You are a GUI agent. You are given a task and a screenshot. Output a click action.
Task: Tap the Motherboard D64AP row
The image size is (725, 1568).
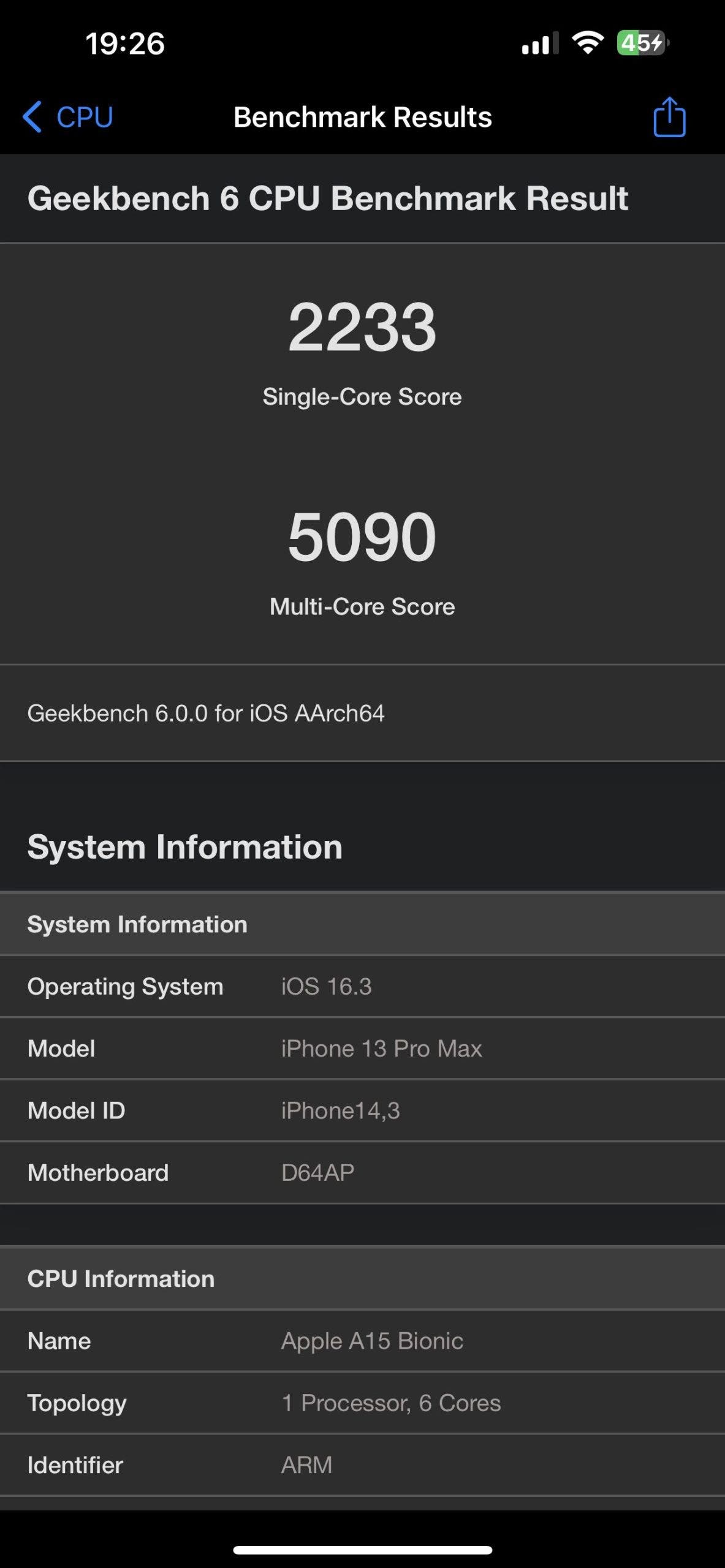click(x=362, y=1172)
